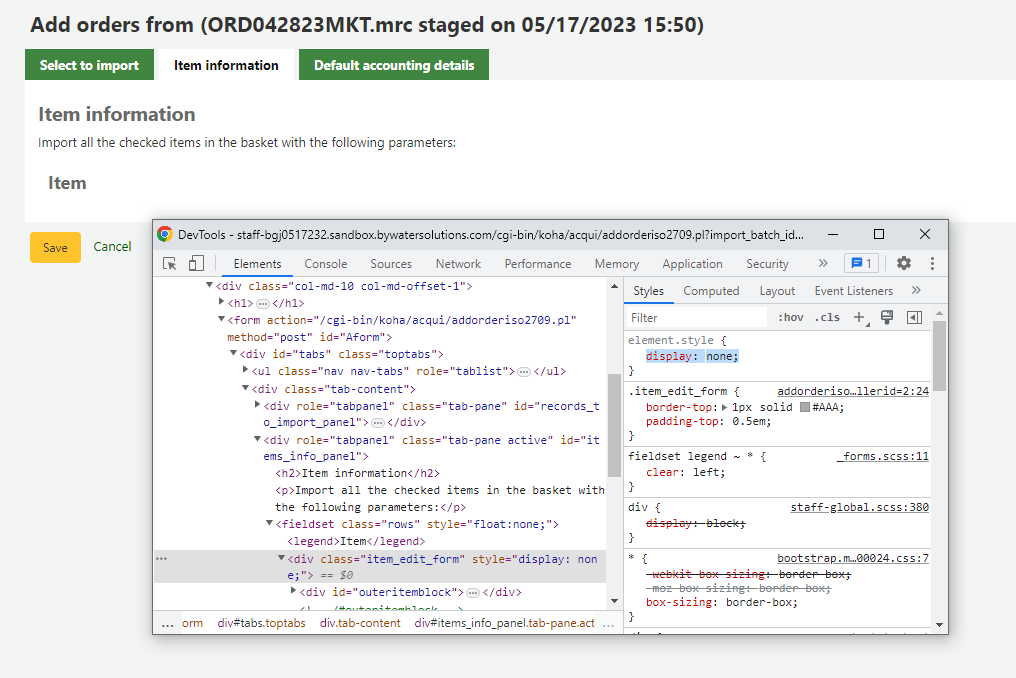Collapse the Aform form element

(x=222, y=320)
